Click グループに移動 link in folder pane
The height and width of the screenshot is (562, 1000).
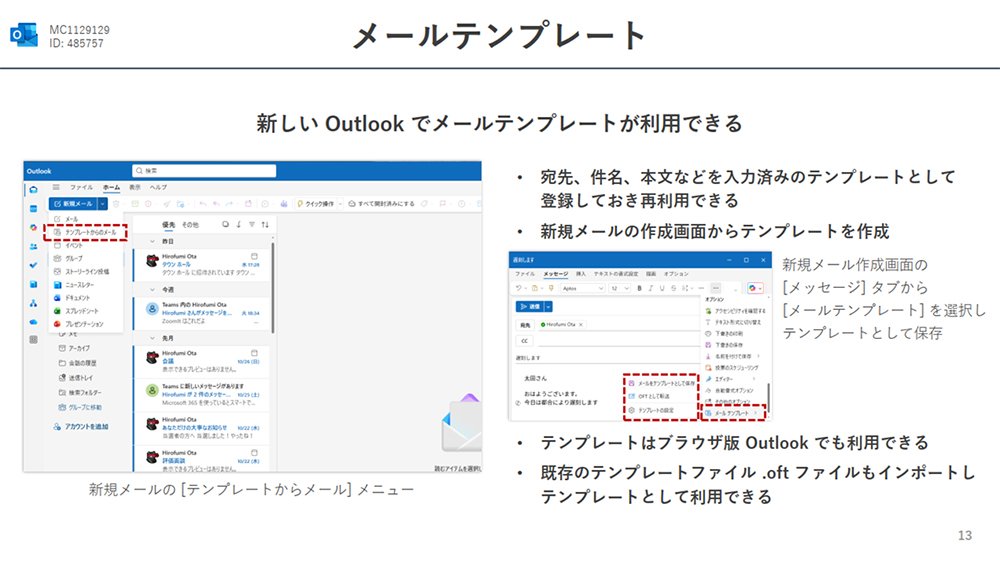click(80, 407)
